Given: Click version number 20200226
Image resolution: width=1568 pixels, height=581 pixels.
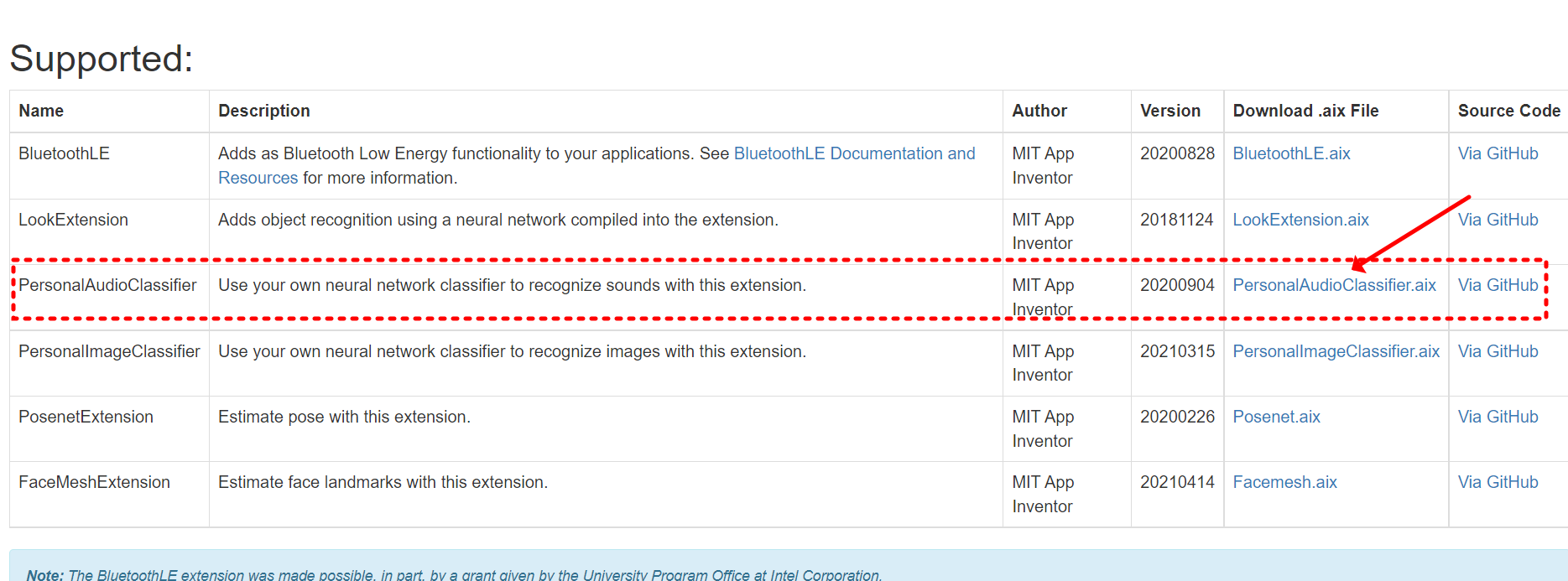Looking at the screenshot, I should [1177, 417].
